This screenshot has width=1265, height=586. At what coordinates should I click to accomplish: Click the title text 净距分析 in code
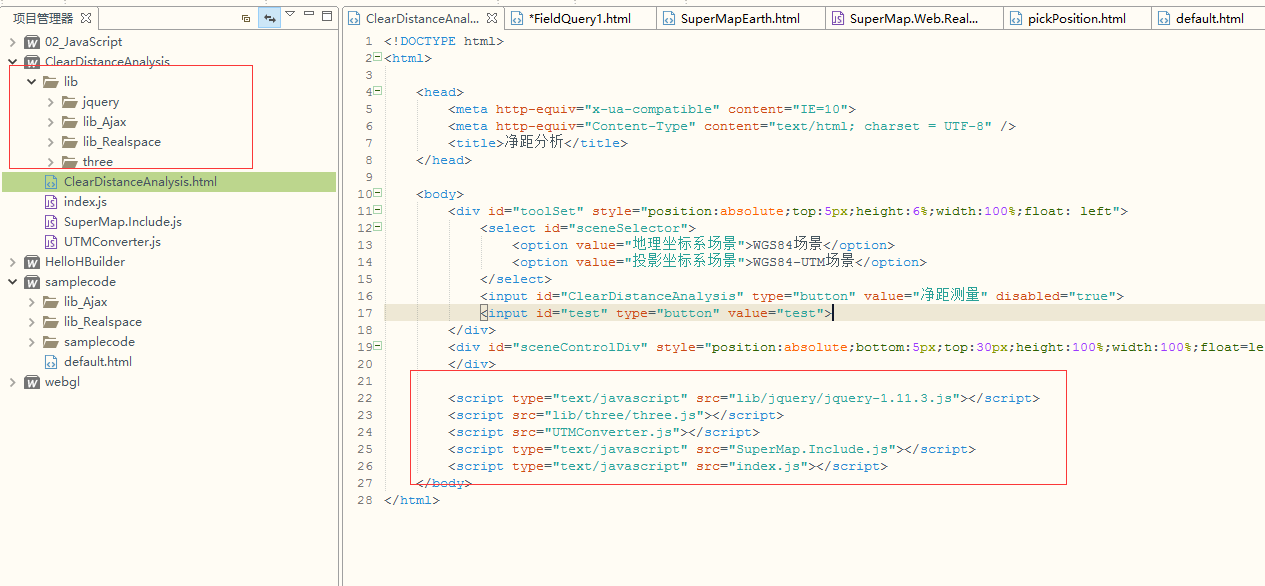pyautogui.click(x=534, y=143)
